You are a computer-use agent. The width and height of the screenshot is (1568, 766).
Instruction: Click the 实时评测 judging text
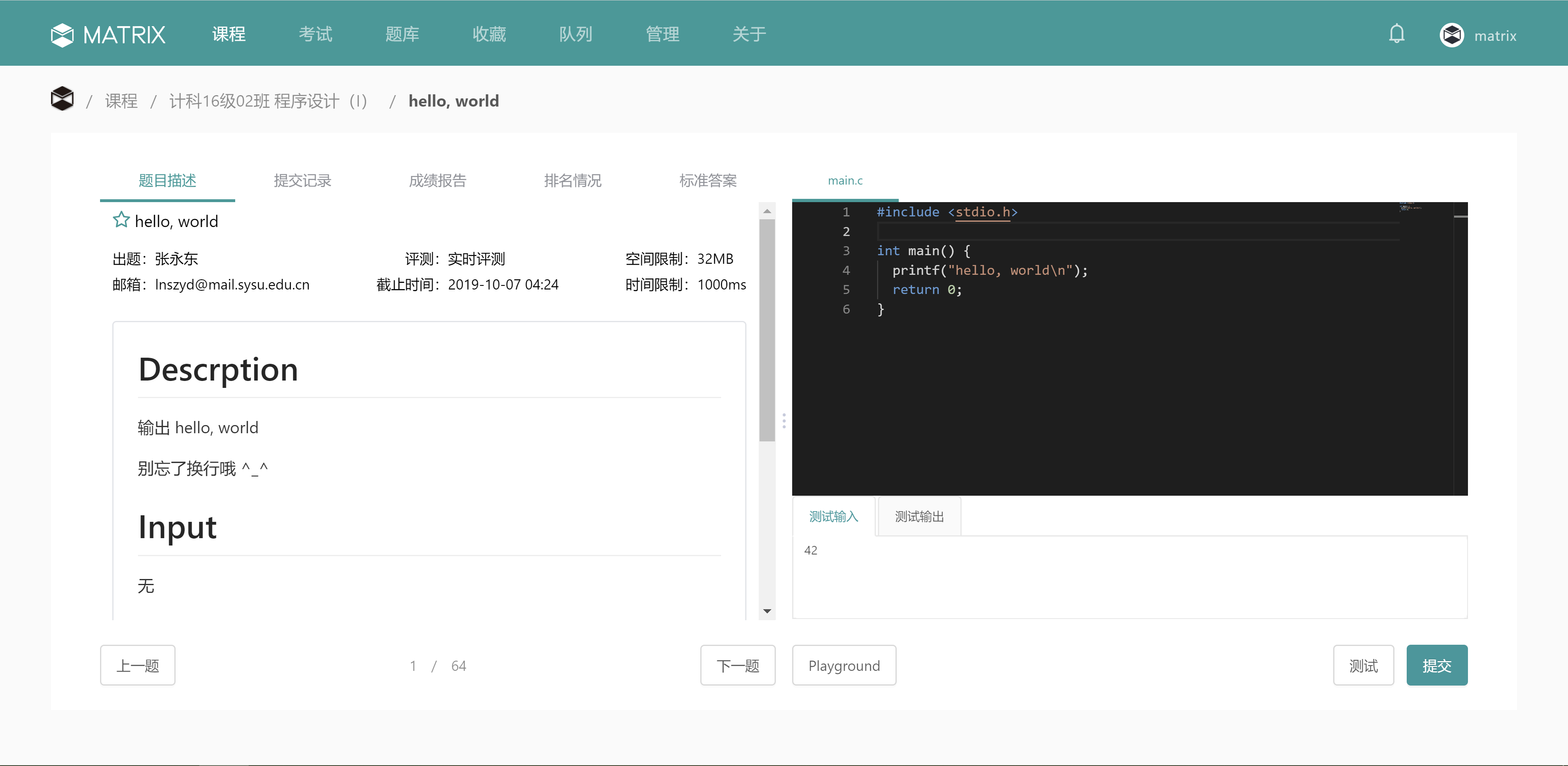pyautogui.click(x=476, y=259)
